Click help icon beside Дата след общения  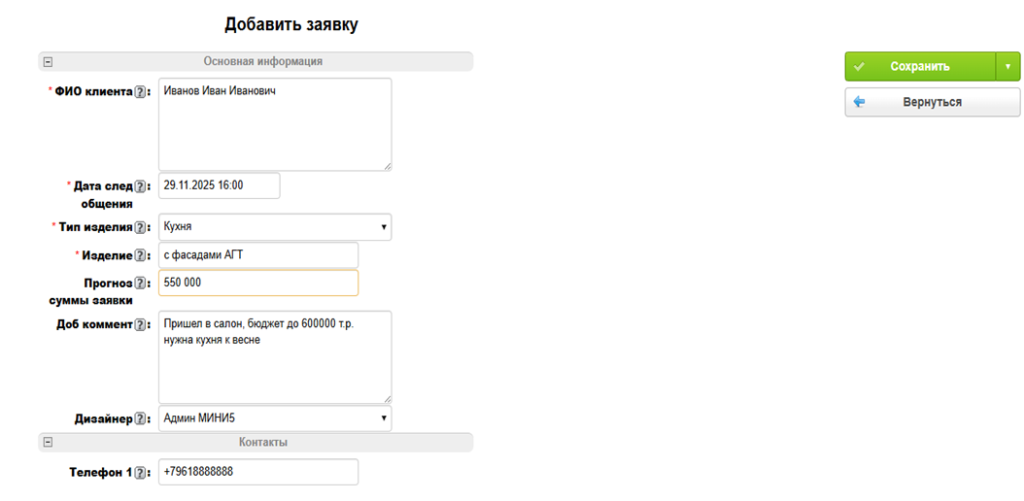point(141,186)
